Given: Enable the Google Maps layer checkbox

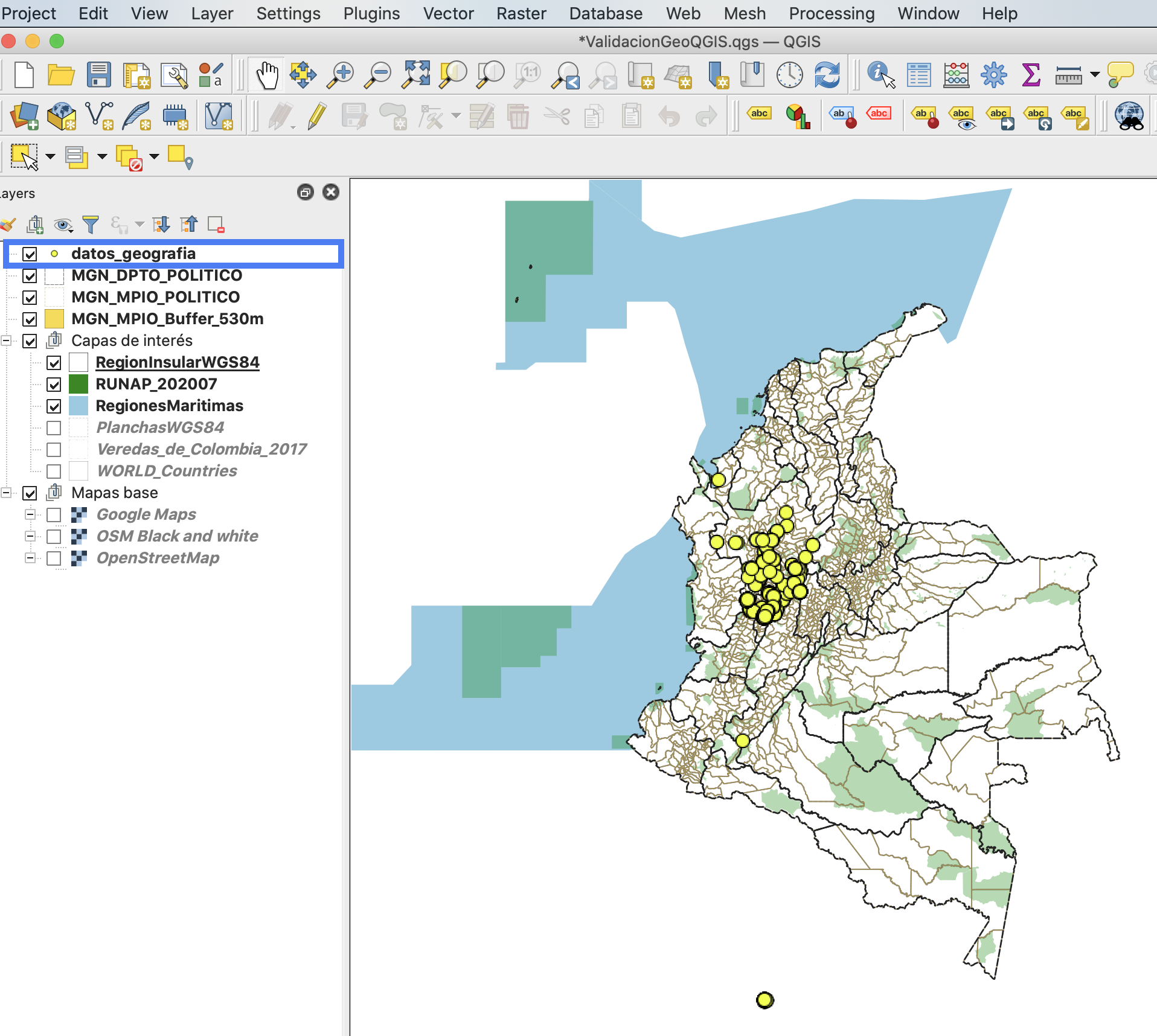Looking at the screenshot, I should (x=54, y=515).
